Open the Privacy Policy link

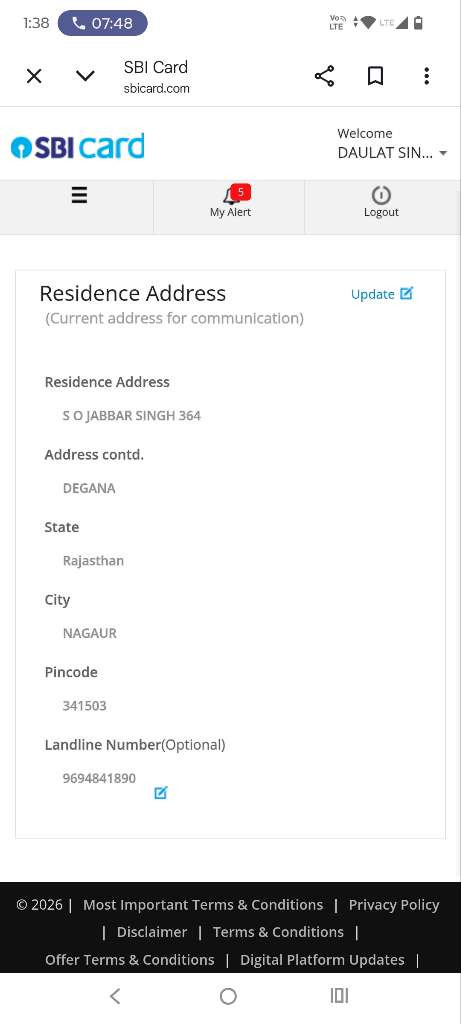point(394,905)
